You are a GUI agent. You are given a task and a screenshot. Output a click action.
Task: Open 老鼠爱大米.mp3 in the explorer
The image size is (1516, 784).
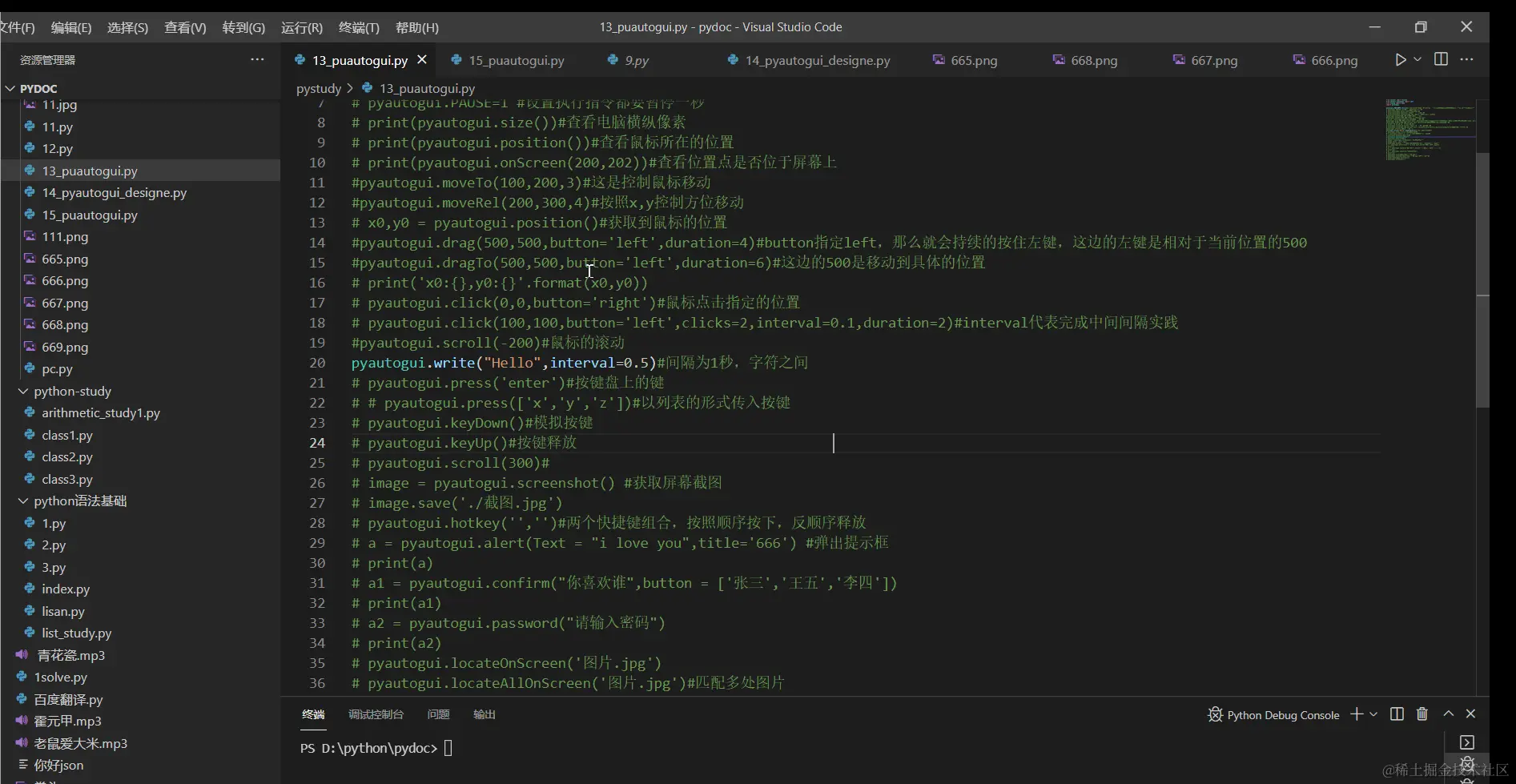(x=80, y=743)
